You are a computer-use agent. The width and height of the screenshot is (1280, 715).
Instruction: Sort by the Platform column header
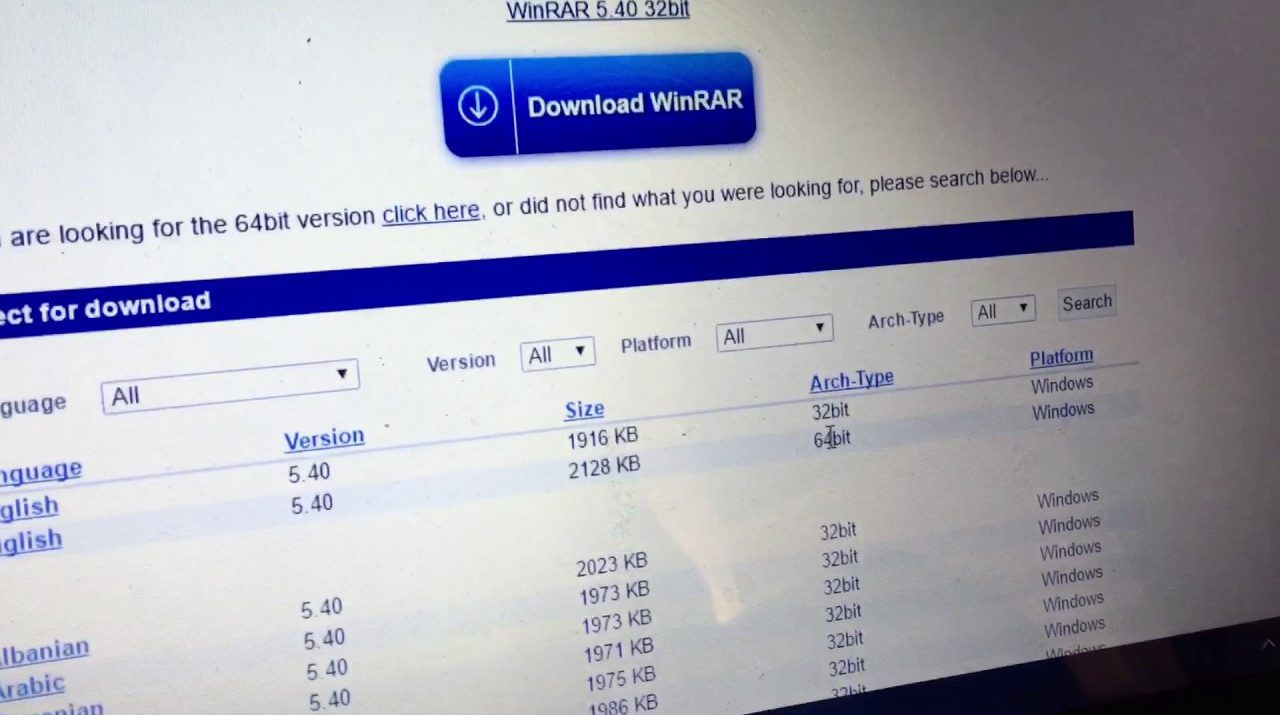[1061, 357]
